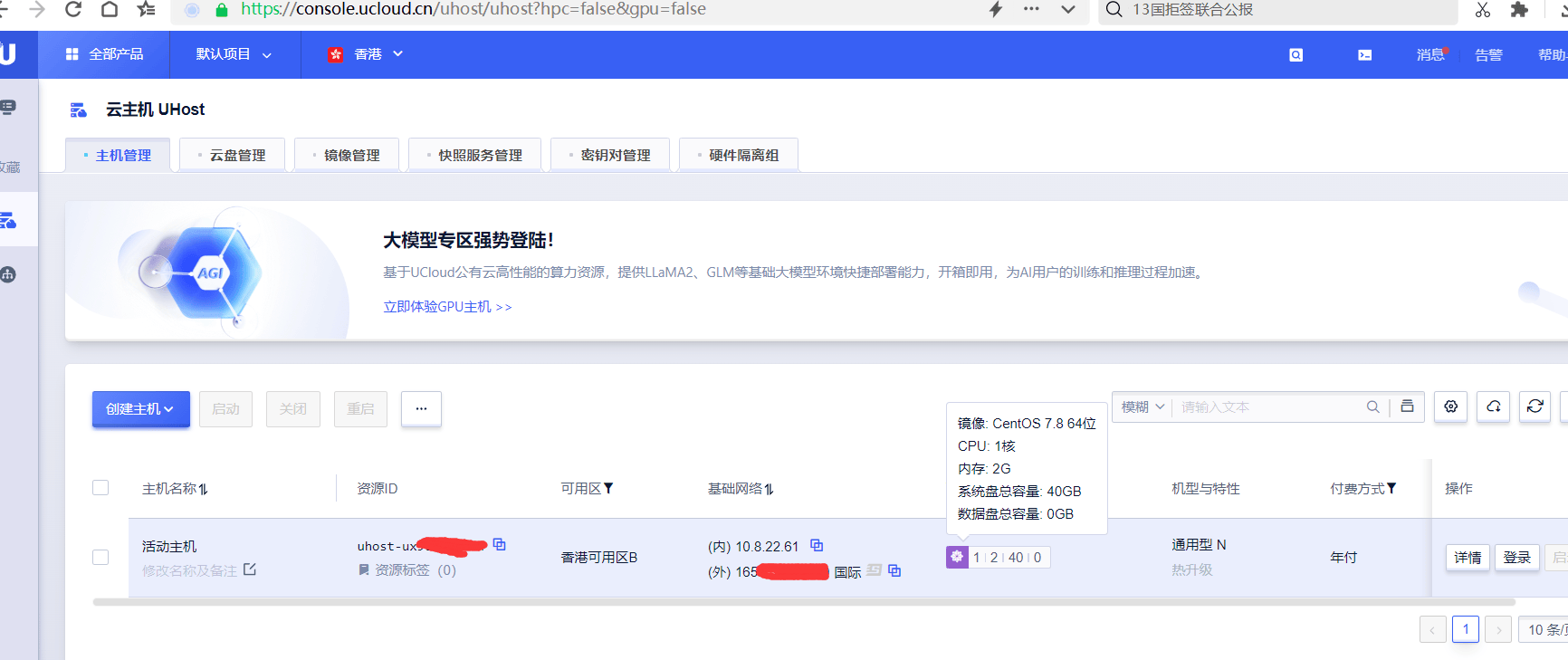
Task: Click the scissors screenshot icon in browser
Action: pyautogui.click(x=1483, y=9)
